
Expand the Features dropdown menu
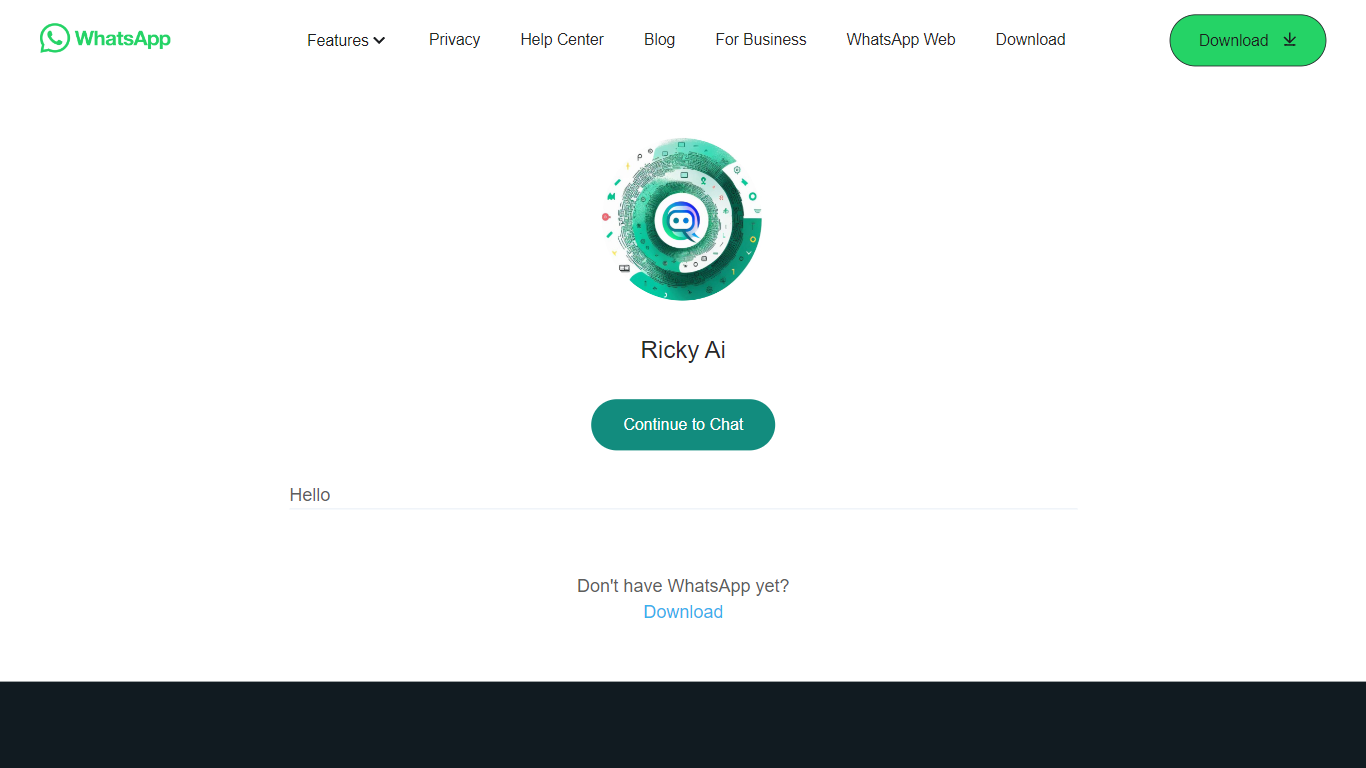pyautogui.click(x=346, y=40)
